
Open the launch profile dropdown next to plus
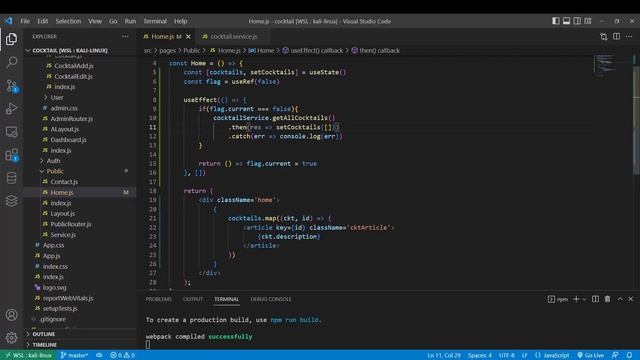pyautogui.click(x=584, y=299)
